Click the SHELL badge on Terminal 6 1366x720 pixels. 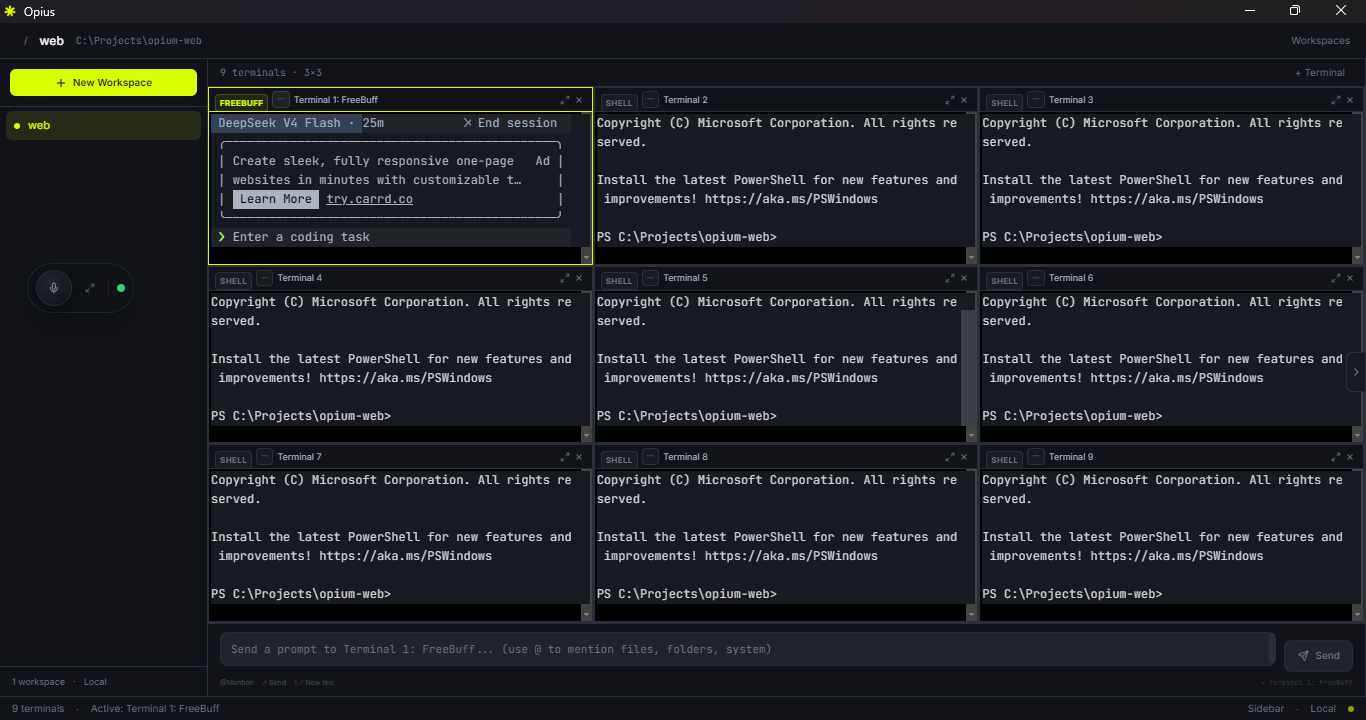point(1004,281)
